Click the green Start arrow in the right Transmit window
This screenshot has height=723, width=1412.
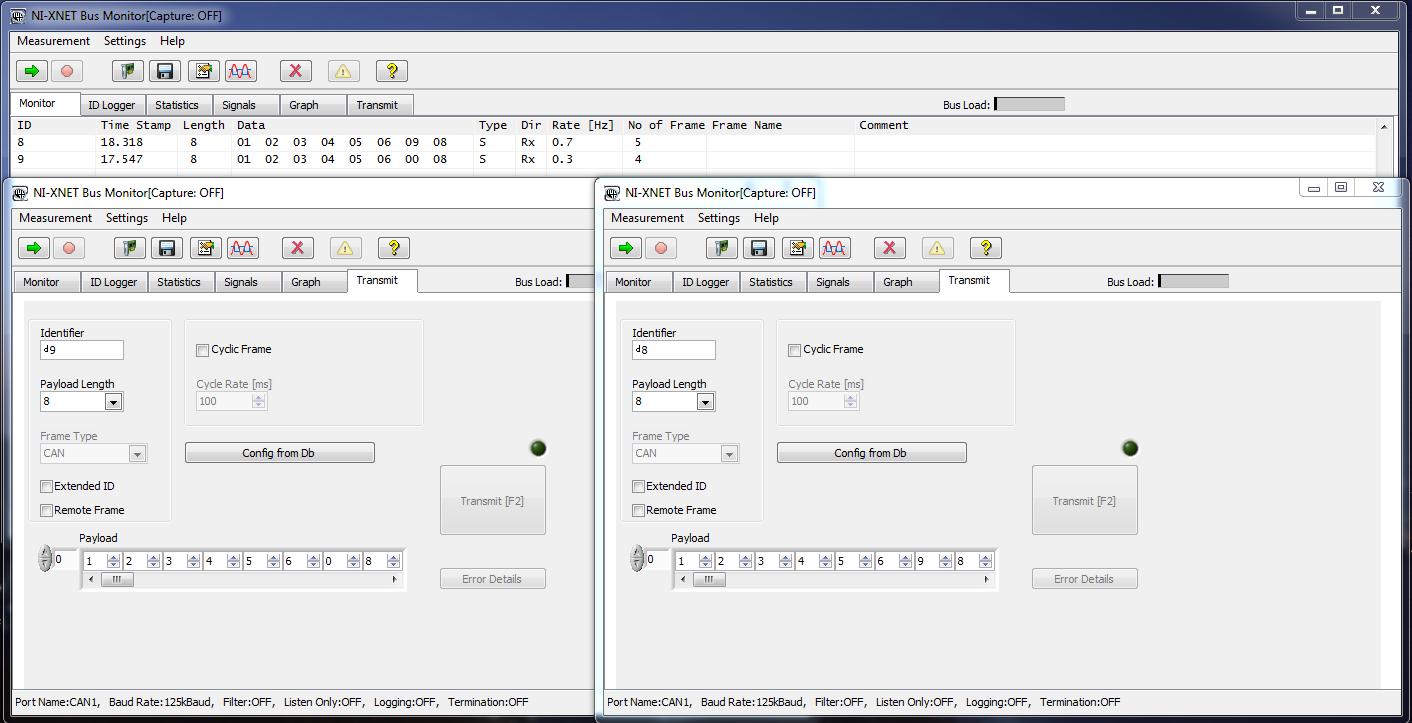626,248
